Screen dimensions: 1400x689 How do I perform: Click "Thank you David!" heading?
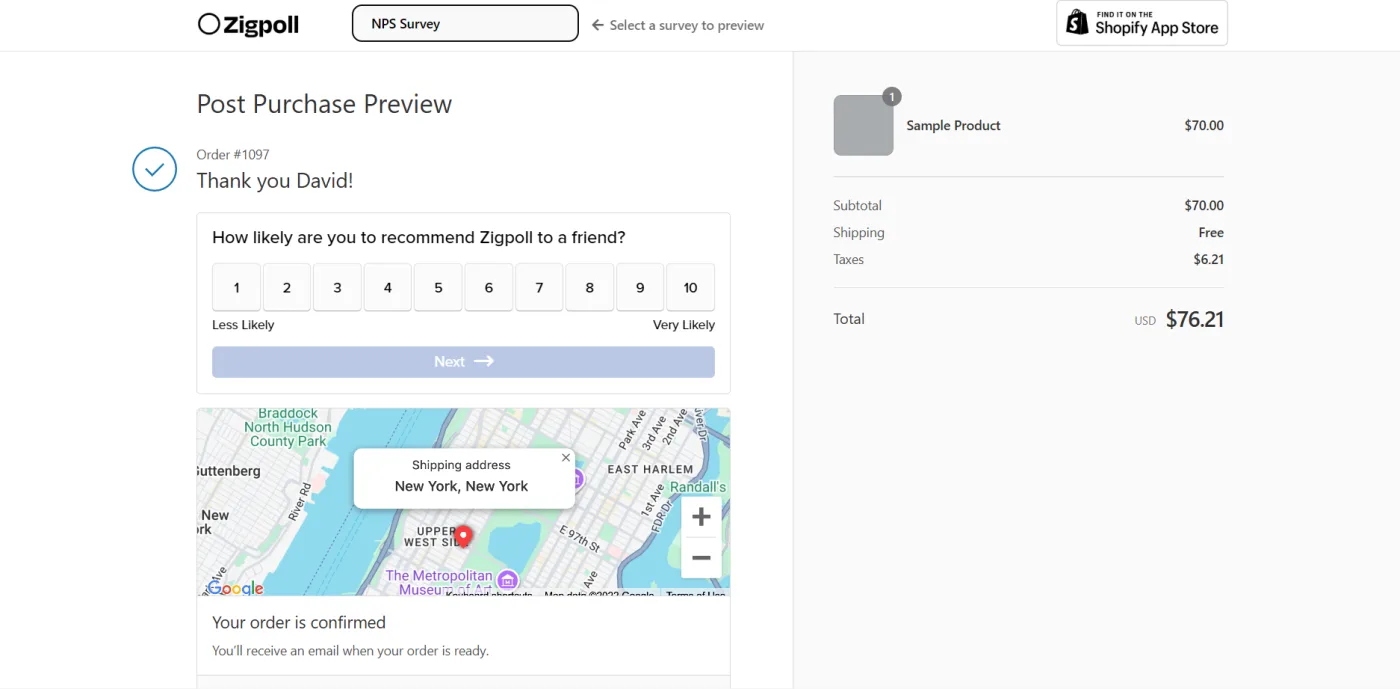[x=275, y=181]
